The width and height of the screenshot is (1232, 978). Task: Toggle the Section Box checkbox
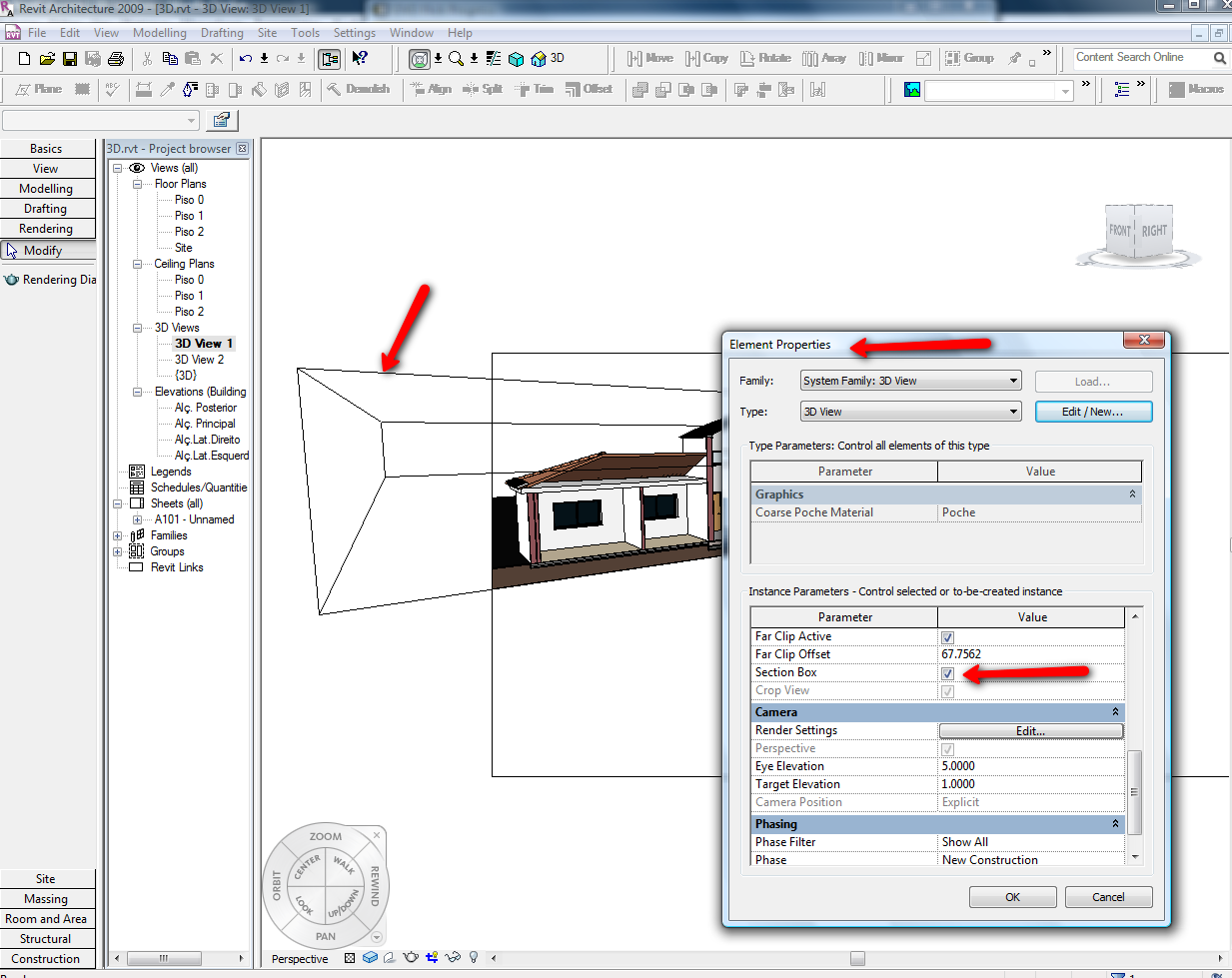947,673
